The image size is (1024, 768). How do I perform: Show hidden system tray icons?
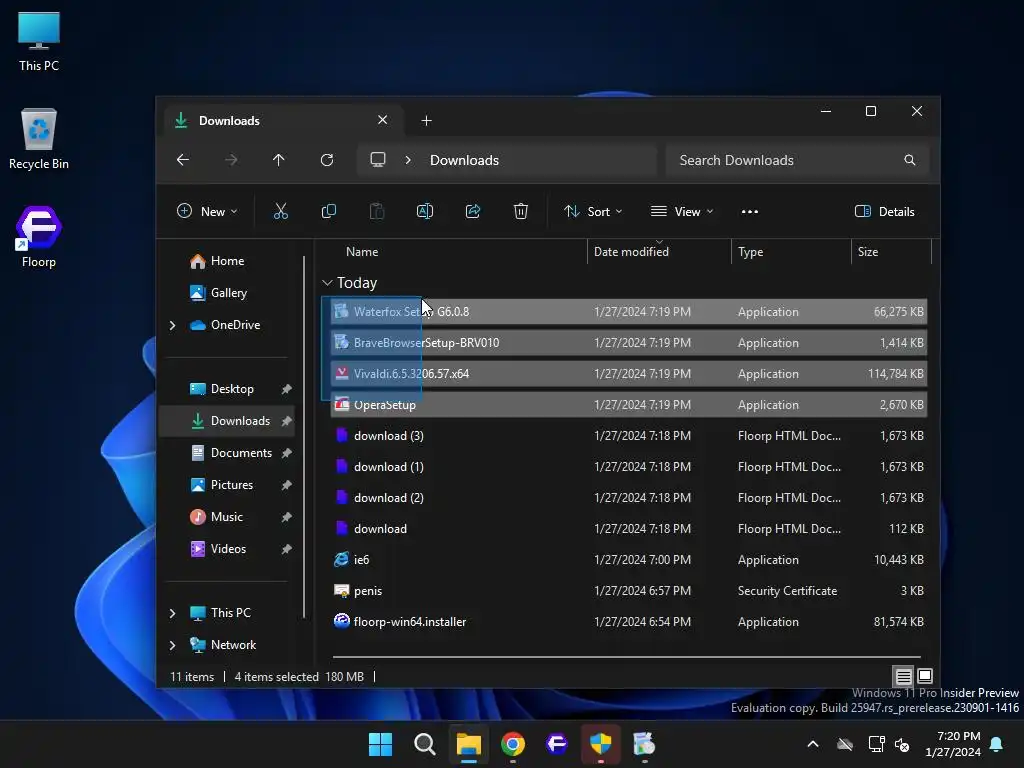pyautogui.click(x=813, y=744)
